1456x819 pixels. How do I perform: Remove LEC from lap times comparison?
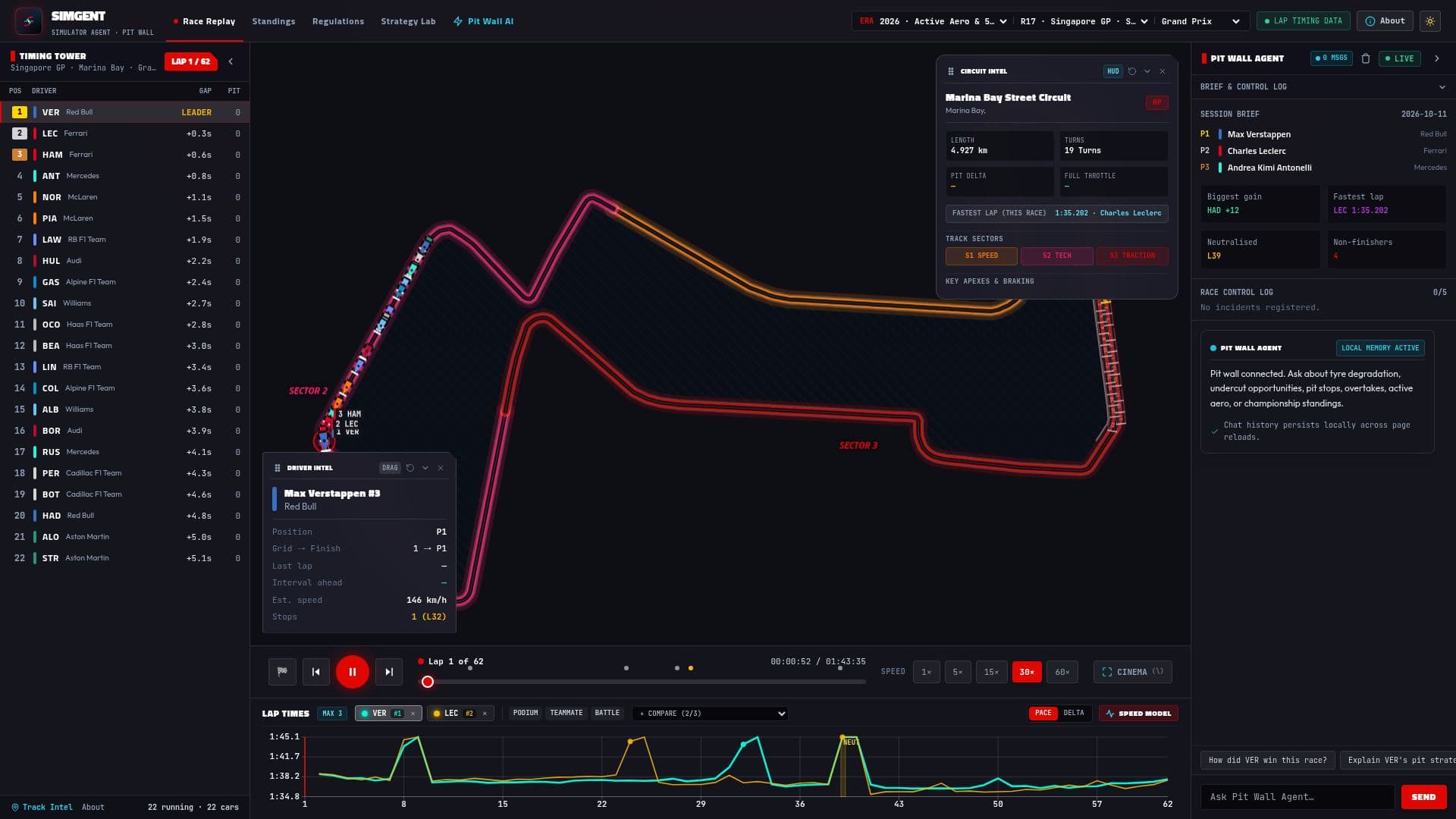pos(485,714)
